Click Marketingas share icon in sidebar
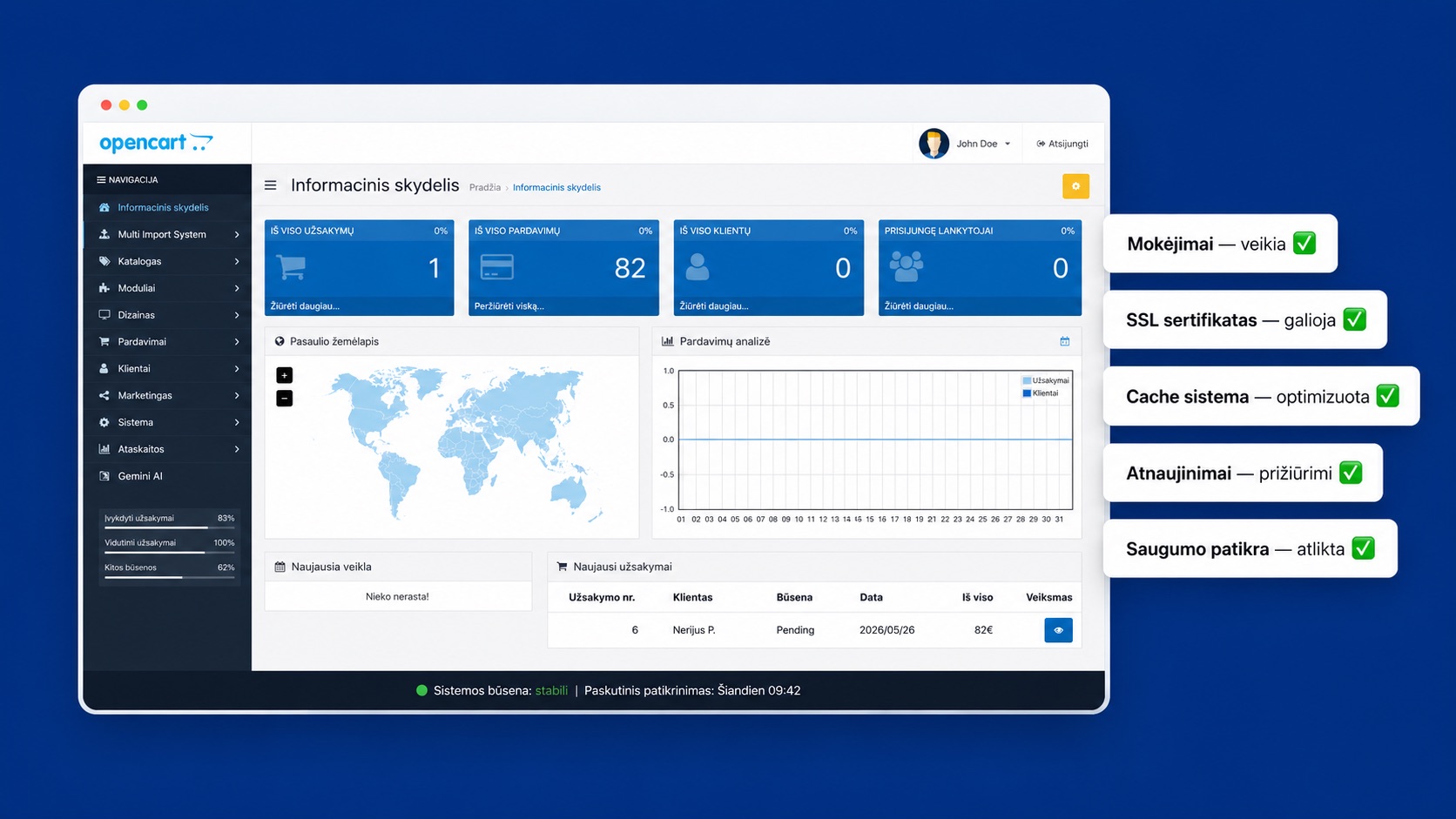Viewport: 1456px width, 819px height. pyautogui.click(x=104, y=396)
